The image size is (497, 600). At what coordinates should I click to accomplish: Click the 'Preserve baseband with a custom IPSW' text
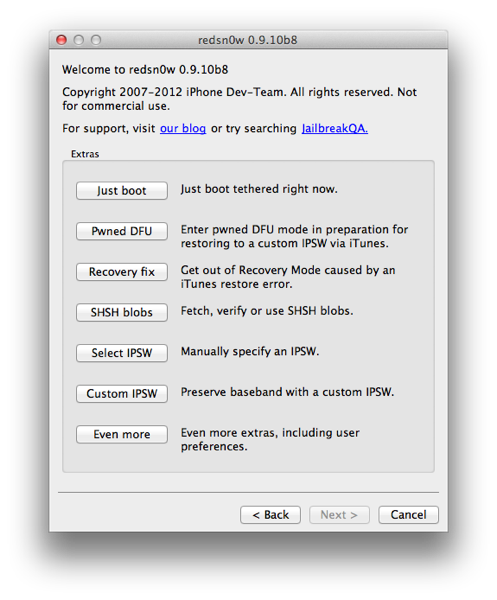[x=287, y=392]
